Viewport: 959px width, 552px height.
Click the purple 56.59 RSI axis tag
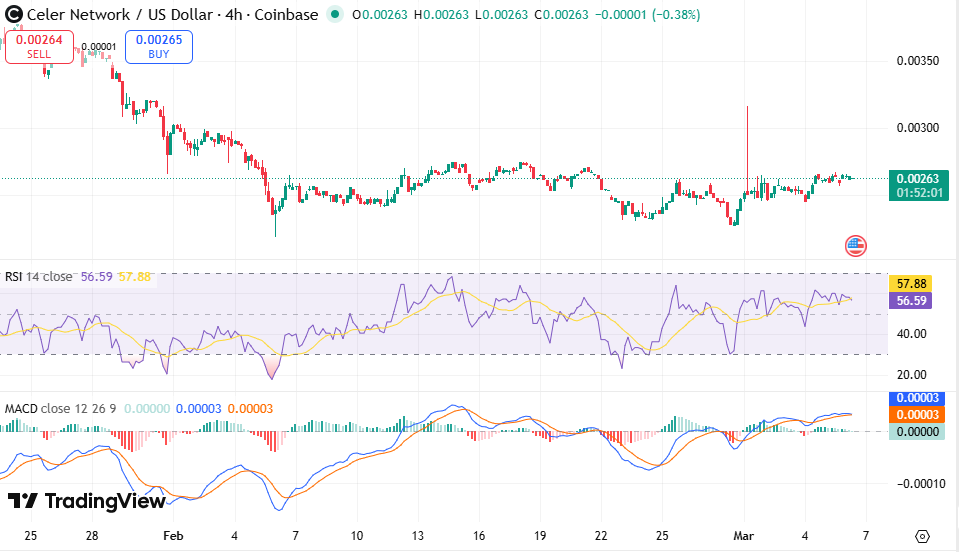(x=911, y=301)
